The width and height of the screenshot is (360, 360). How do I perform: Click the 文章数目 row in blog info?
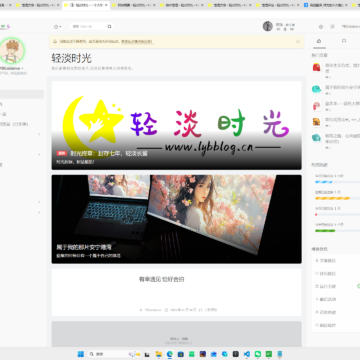point(336,260)
